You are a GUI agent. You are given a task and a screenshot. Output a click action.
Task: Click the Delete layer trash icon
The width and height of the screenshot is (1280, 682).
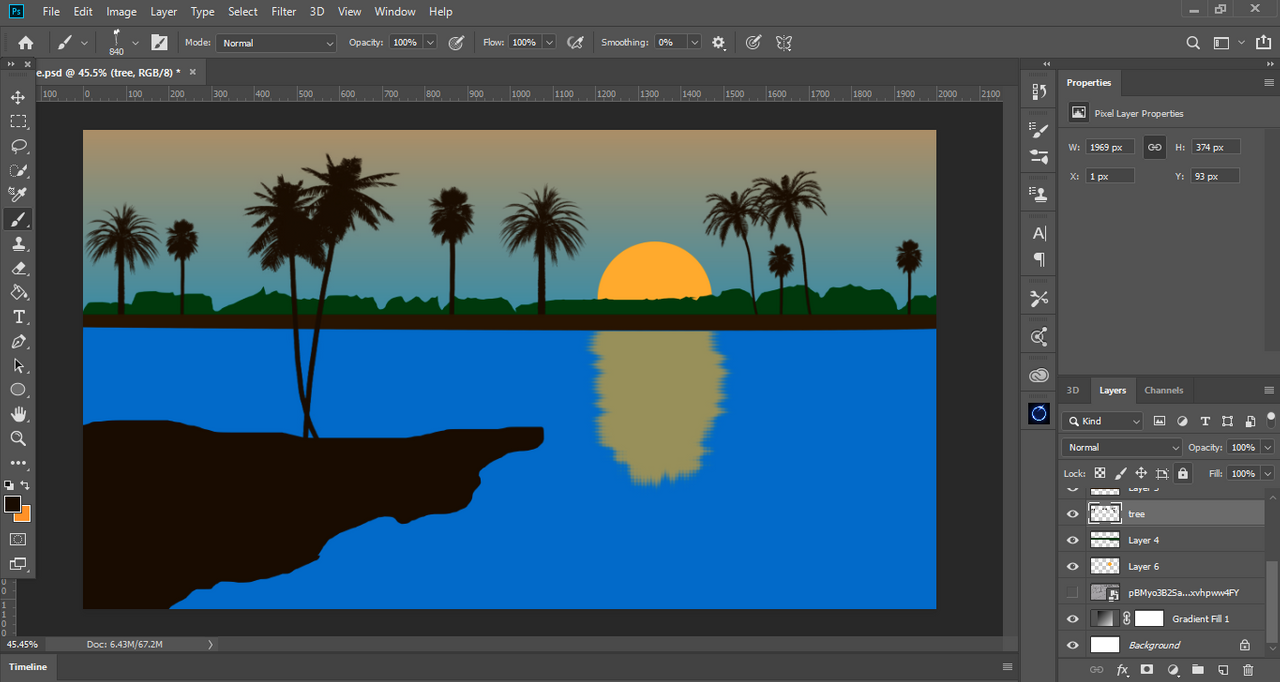point(1248,669)
